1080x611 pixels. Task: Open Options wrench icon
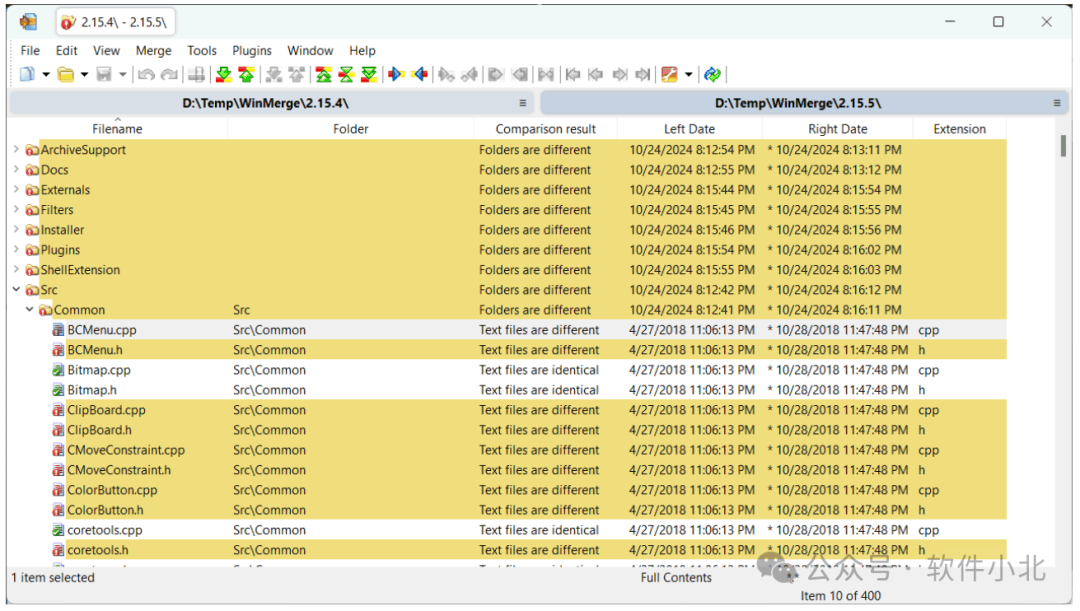click(x=669, y=74)
